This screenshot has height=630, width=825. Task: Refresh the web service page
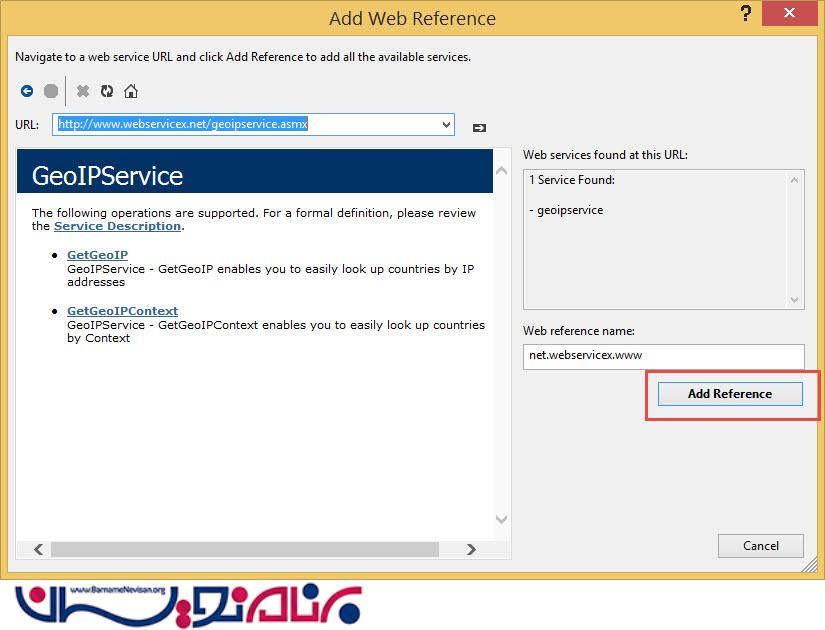point(107,91)
